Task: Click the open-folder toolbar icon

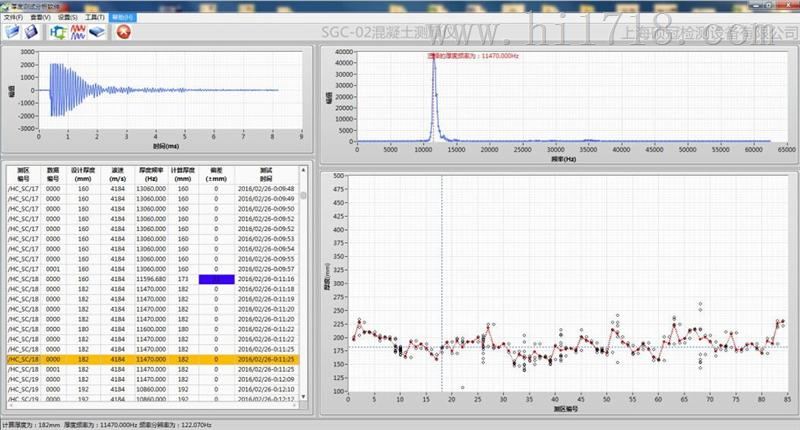Action: click(12, 32)
